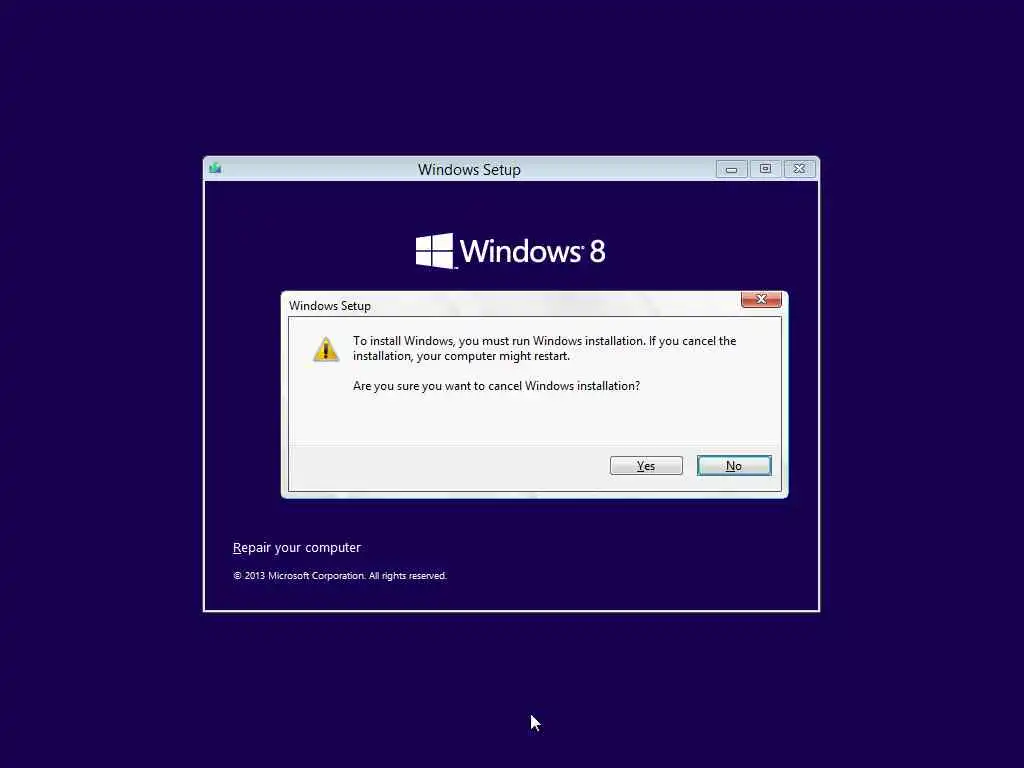Click the yellow warning triangle icon
The image size is (1024, 768).
pos(325,349)
